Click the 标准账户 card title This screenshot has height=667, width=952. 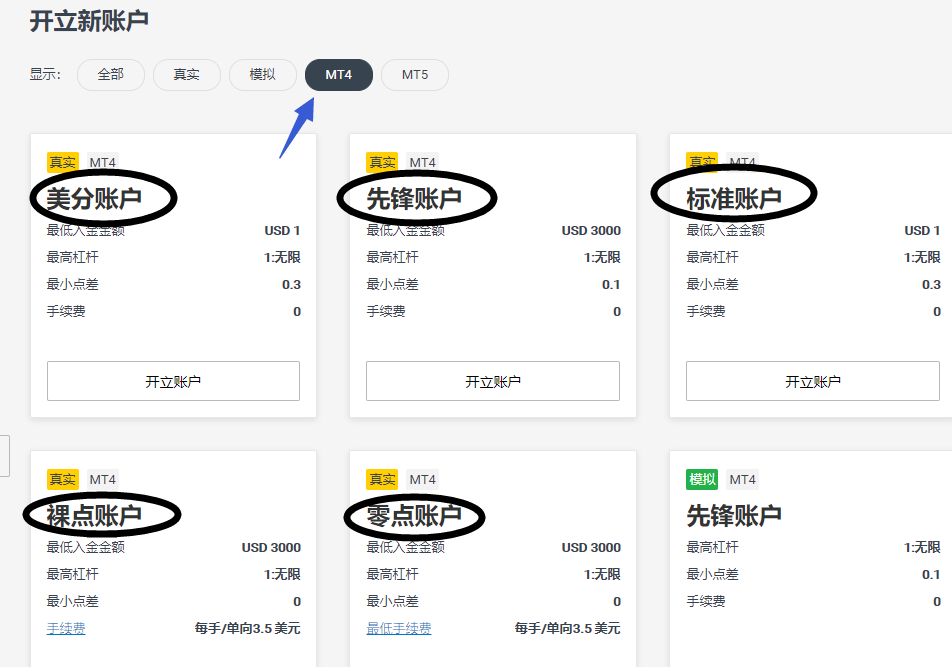pos(733,199)
